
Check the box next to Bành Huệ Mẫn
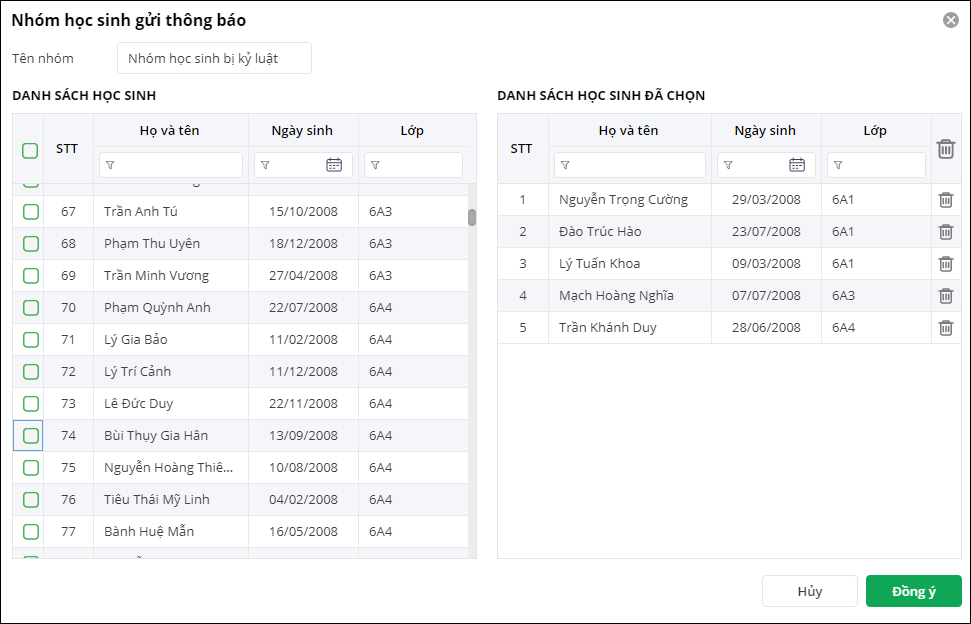pyautogui.click(x=31, y=532)
